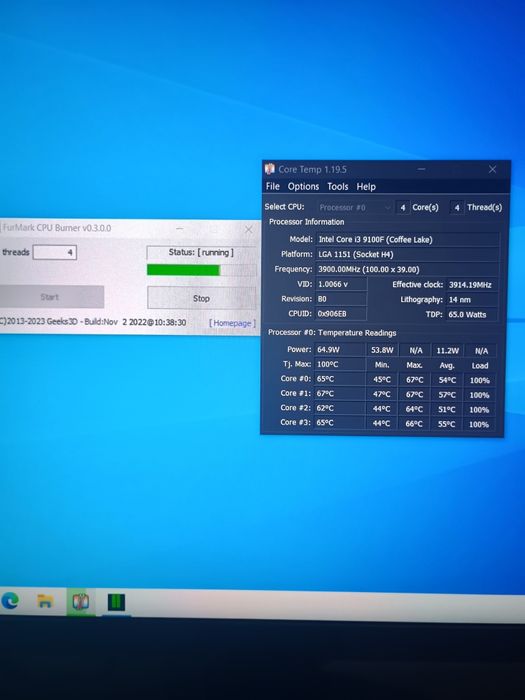Click the Core #3 current temperature 65°C
The image size is (525, 700).
point(339,423)
